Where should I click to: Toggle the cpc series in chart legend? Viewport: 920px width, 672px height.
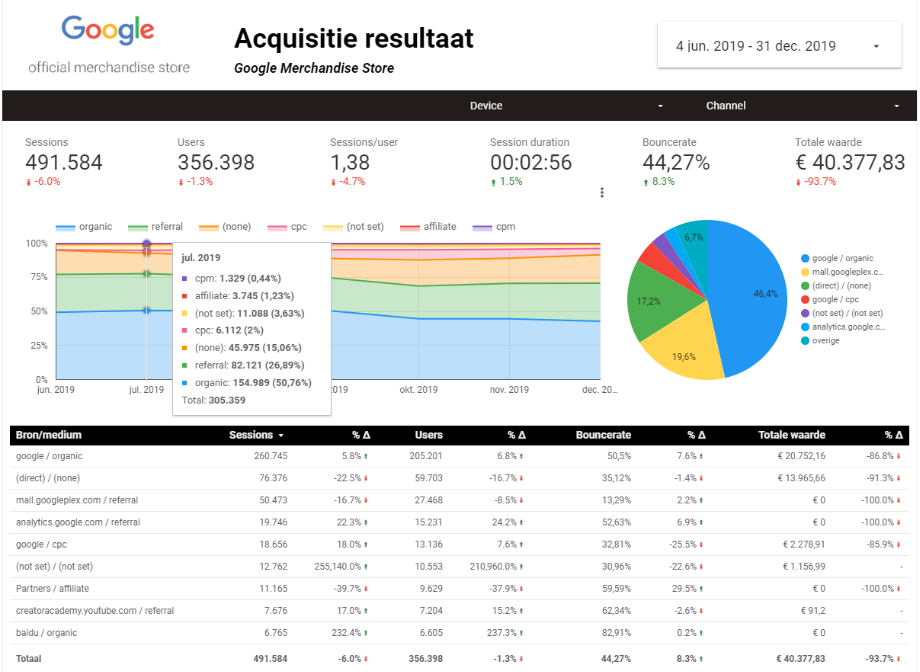287,227
